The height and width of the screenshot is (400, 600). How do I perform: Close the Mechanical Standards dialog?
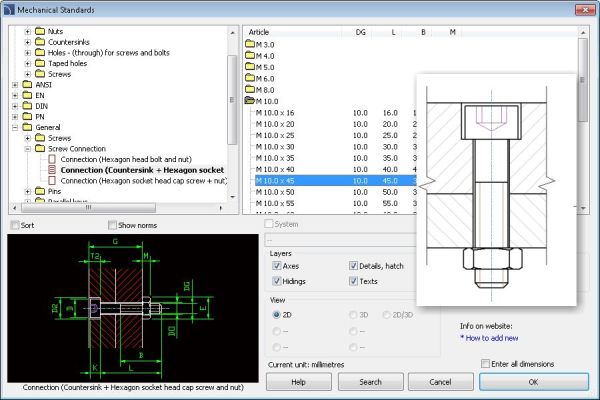coord(585,10)
